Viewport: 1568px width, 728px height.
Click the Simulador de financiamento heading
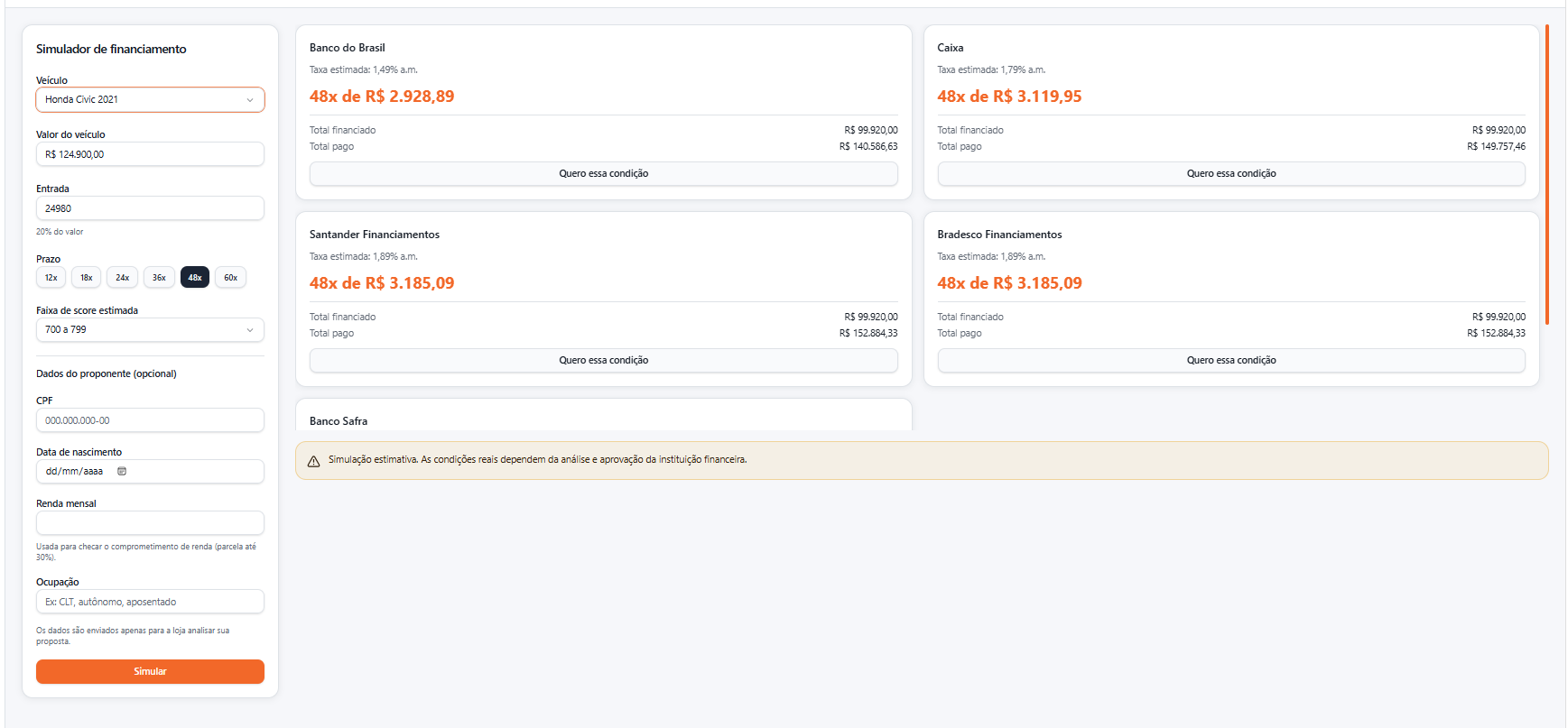(x=111, y=50)
